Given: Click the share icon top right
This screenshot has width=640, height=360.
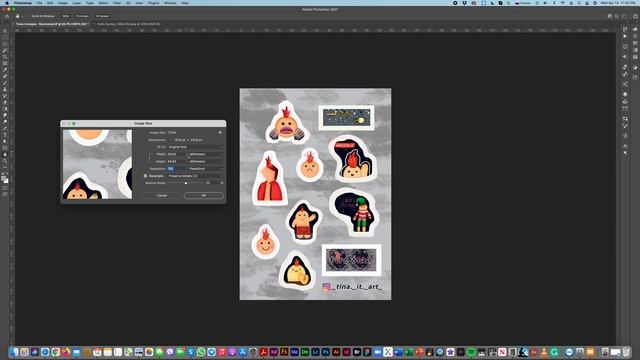Looking at the screenshot, I should 636,16.
